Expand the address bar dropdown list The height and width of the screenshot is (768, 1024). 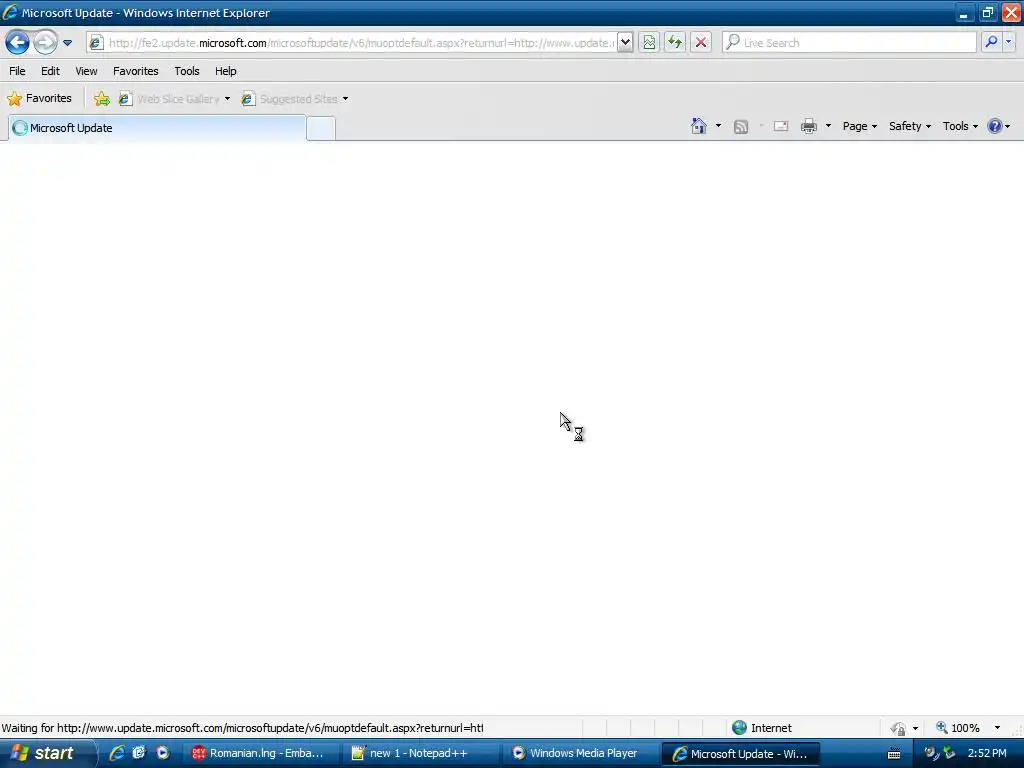point(625,43)
